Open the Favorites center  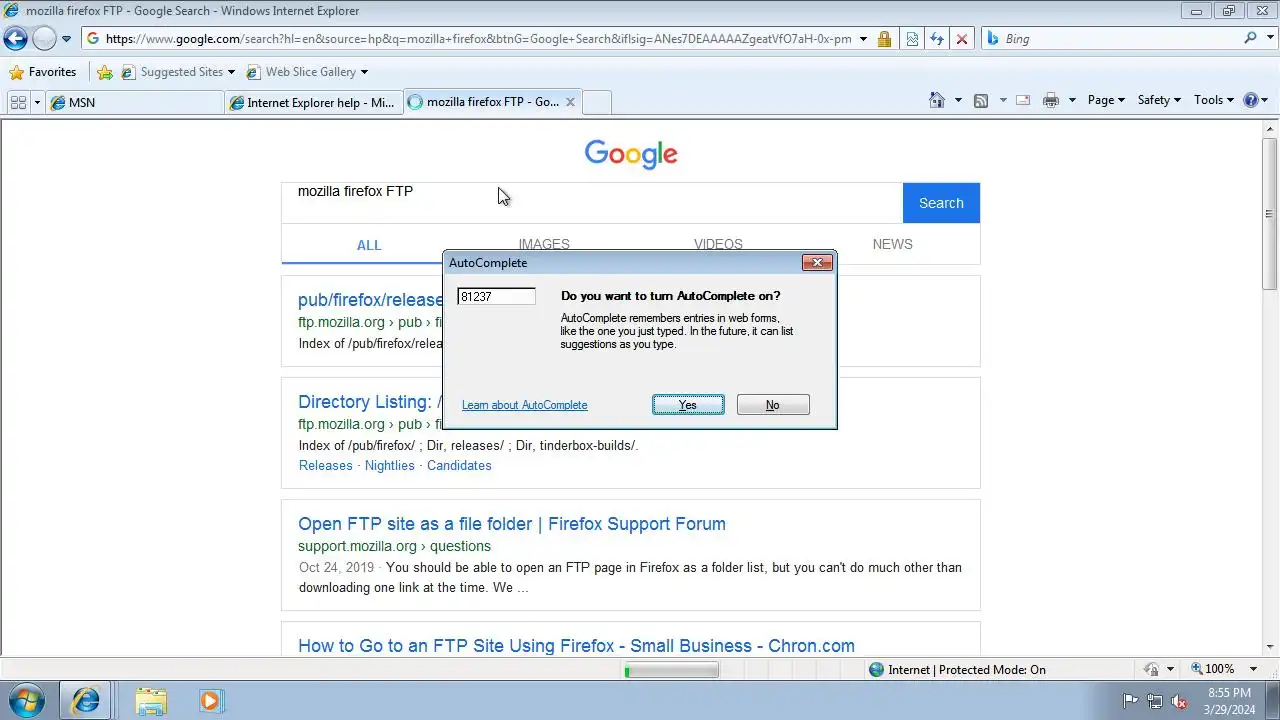42,72
